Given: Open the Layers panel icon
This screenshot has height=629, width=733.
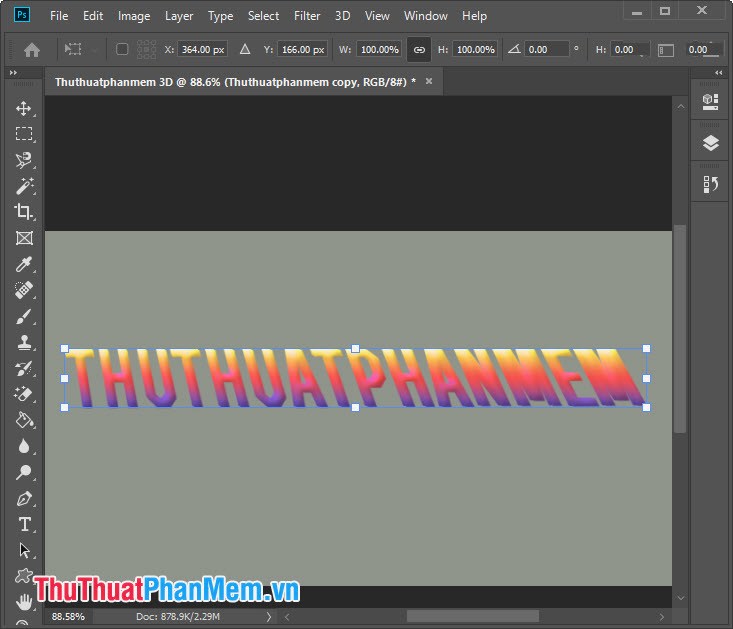Looking at the screenshot, I should tap(710, 143).
